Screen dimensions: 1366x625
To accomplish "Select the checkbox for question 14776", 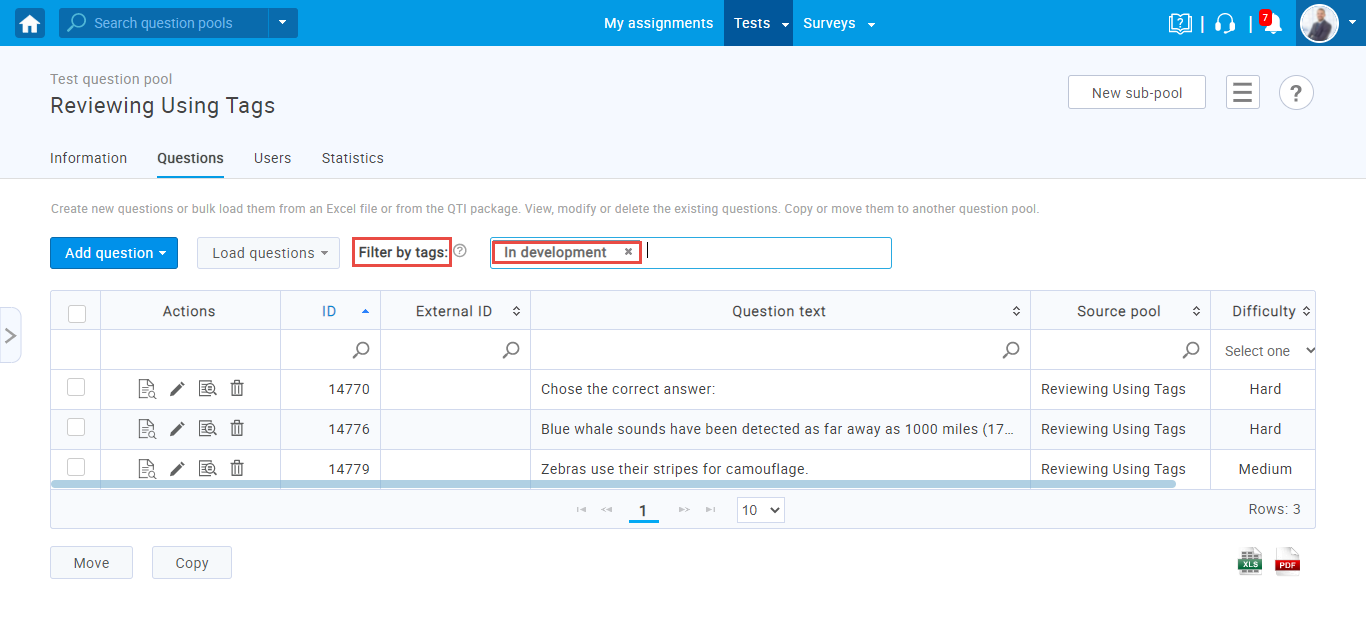I will coord(76,428).
